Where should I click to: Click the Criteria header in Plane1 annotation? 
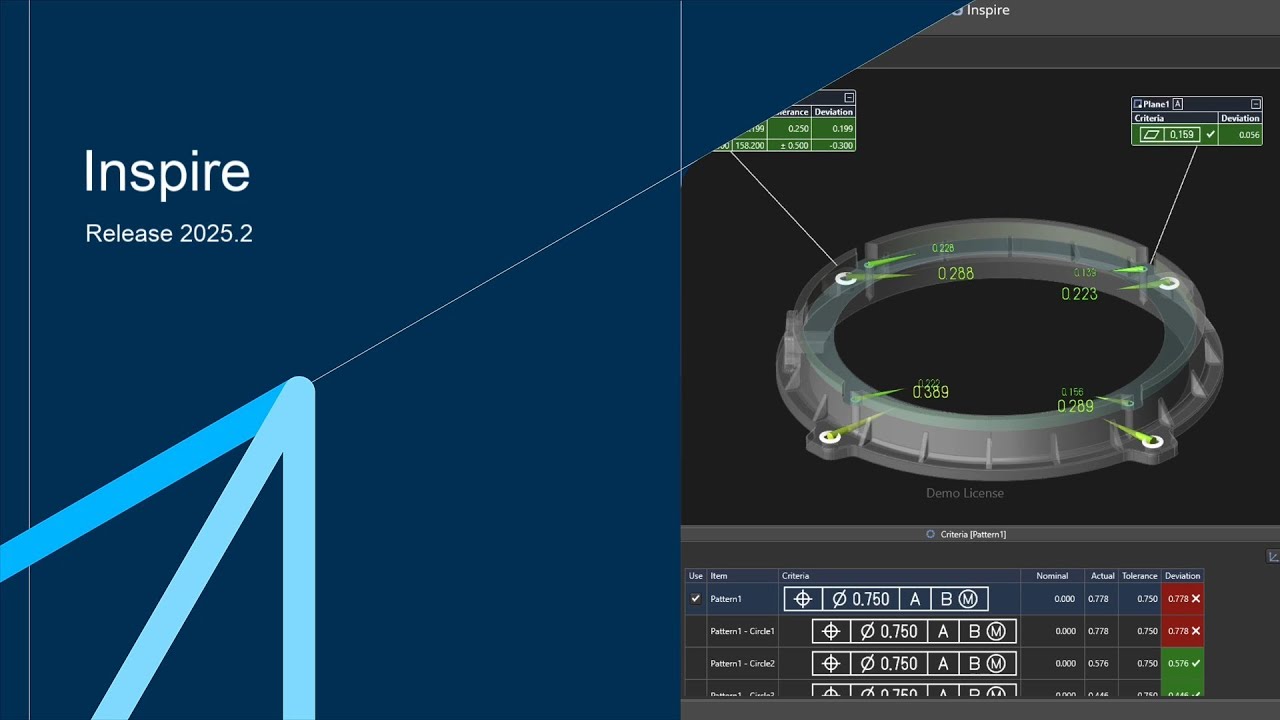[x=1149, y=118]
